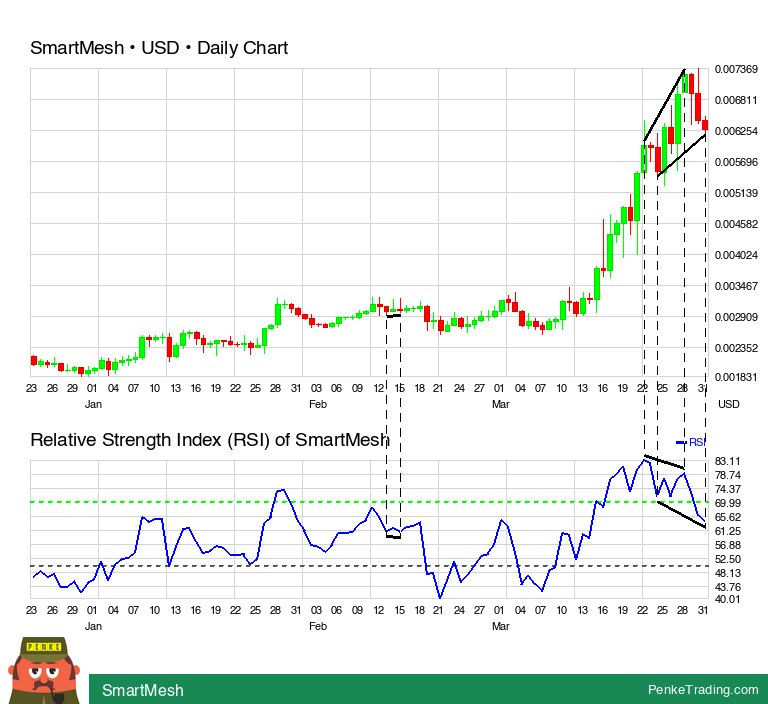Screen dimensions: 768x704
Task: Click the 52.50 RSI axis value
Action: 728,559
